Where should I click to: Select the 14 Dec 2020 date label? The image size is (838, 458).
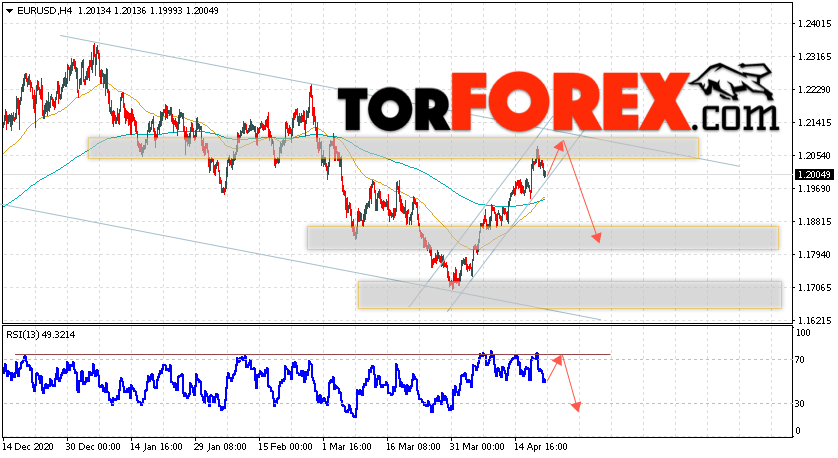click(x=28, y=447)
